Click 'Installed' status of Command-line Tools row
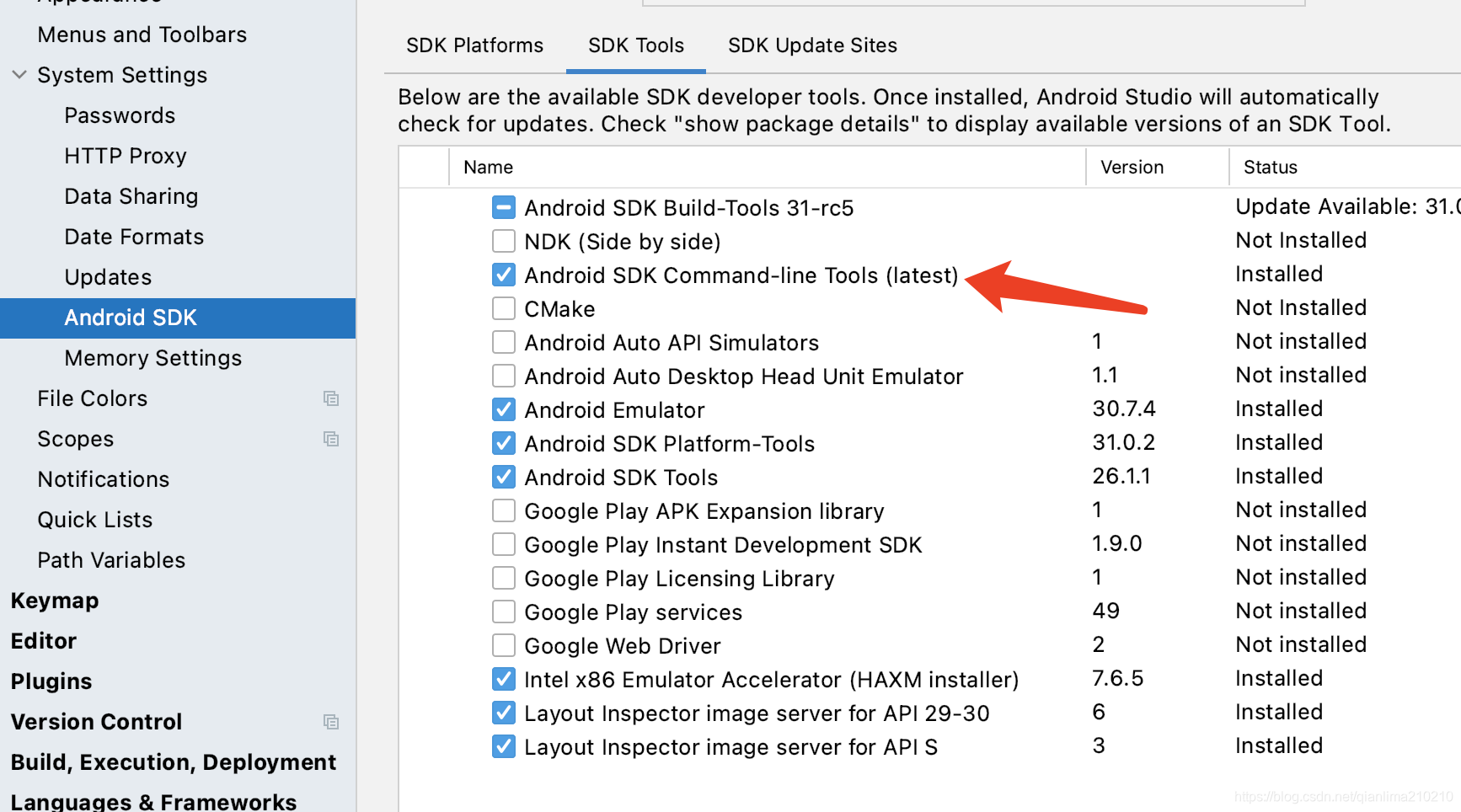The height and width of the screenshot is (812, 1461). 1279,274
